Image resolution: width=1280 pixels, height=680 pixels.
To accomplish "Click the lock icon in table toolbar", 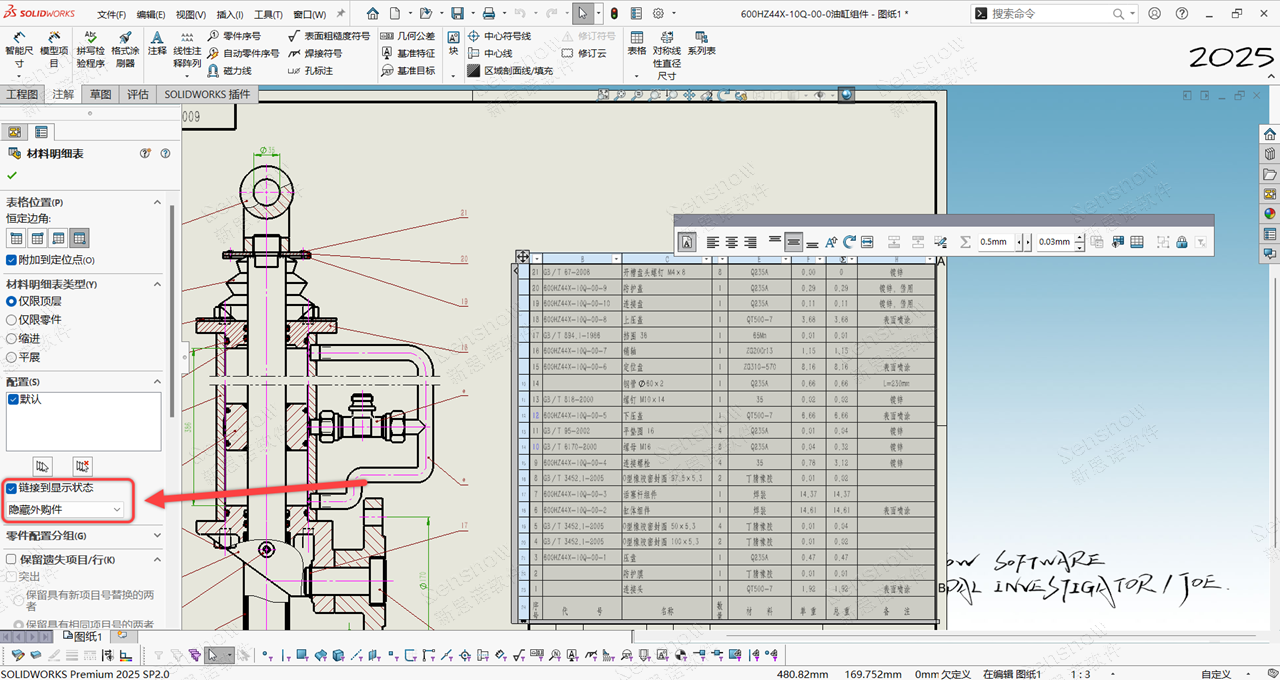I will [1181, 242].
